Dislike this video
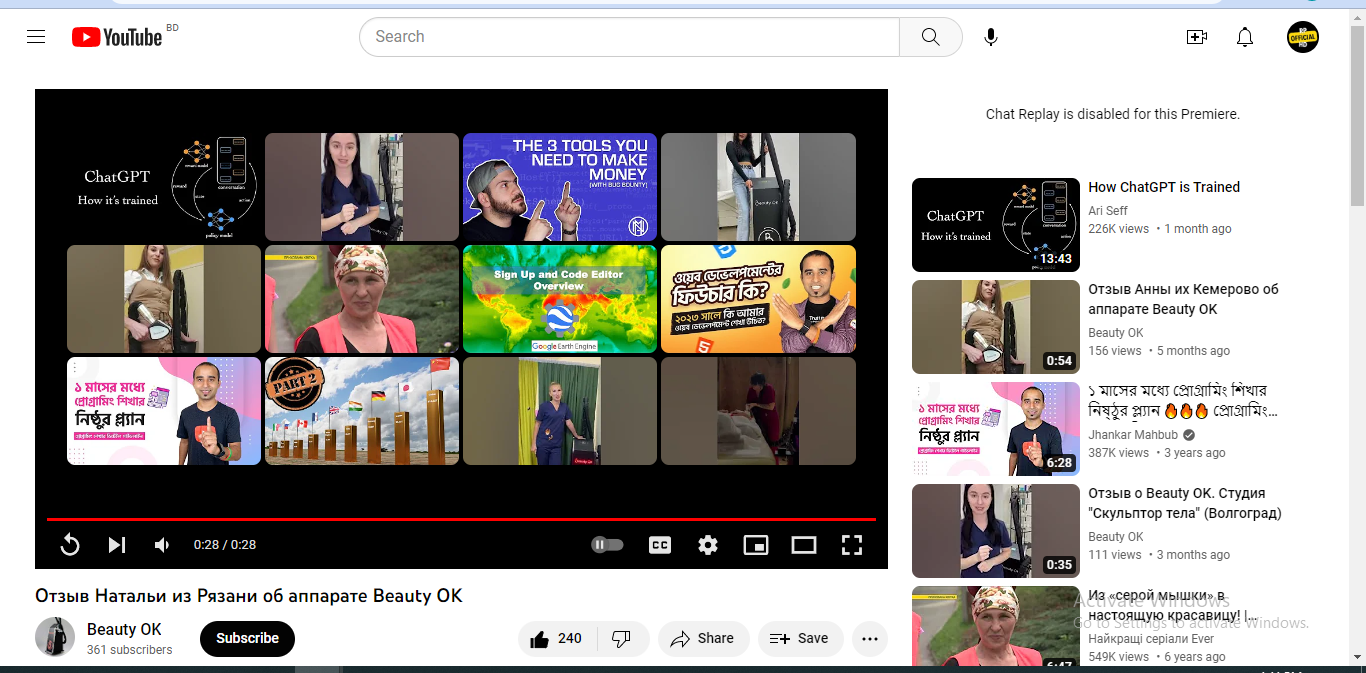Image resolution: width=1366 pixels, height=673 pixels. [623, 639]
